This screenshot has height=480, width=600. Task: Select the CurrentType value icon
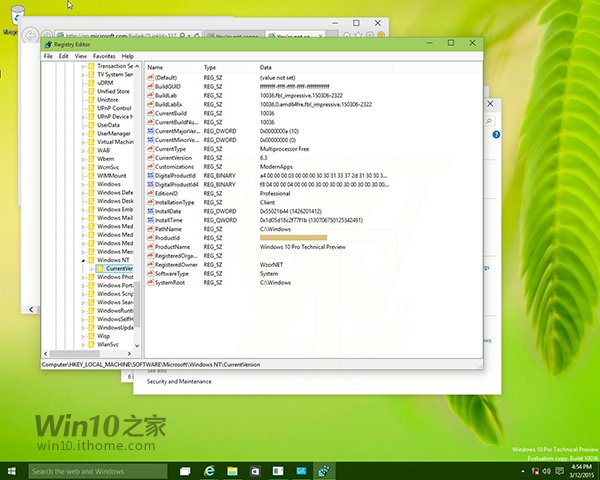pyautogui.click(x=150, y=149)
